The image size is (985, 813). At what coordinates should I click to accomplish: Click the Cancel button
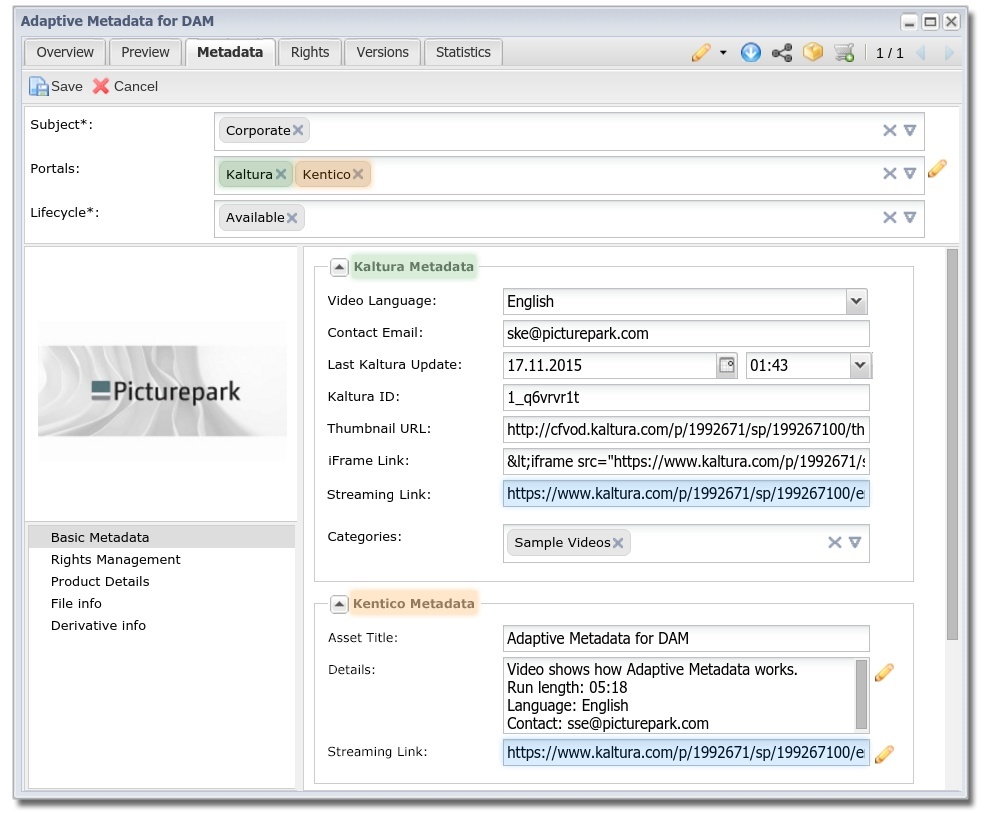pos(126,86)
